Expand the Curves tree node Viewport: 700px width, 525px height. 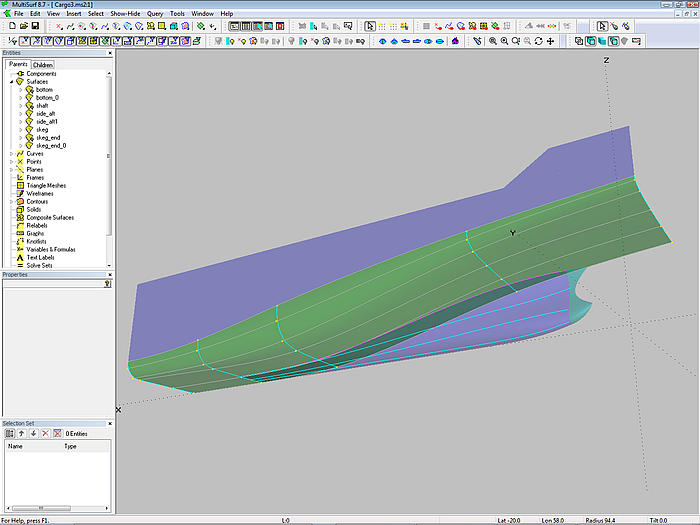(x=12, y=154)
